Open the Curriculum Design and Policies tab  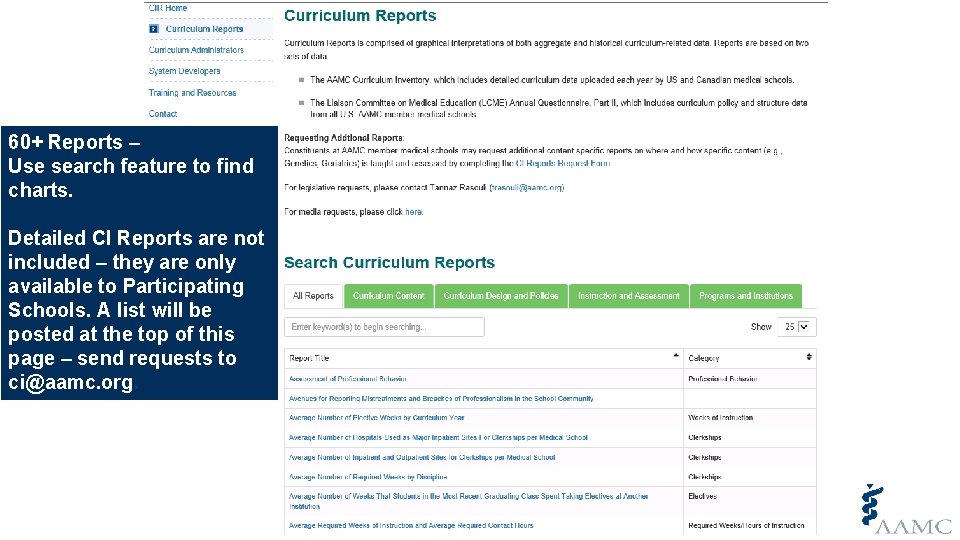pos(501,296)
